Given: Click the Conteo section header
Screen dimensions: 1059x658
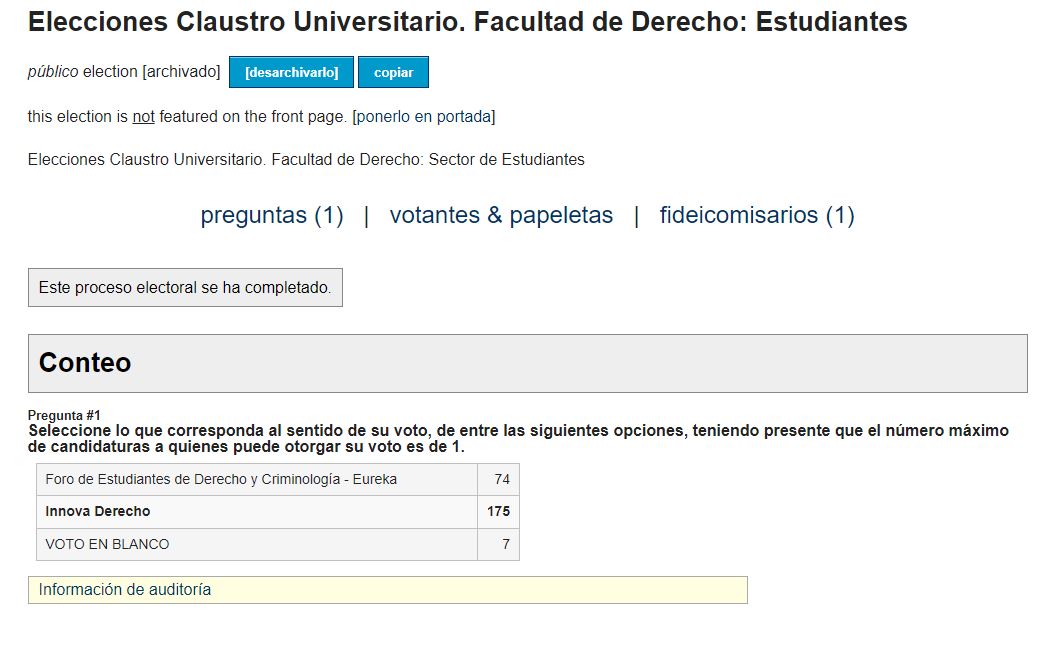Looking at the screenshot, I should click(x=527, y=363).
